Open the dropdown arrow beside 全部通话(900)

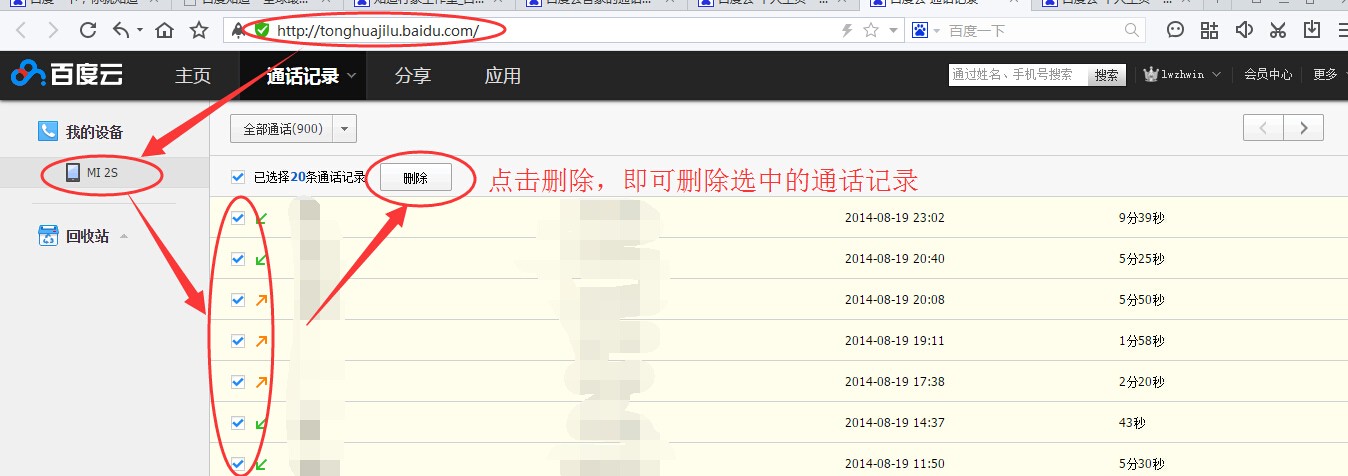click(x=344, y=129)
